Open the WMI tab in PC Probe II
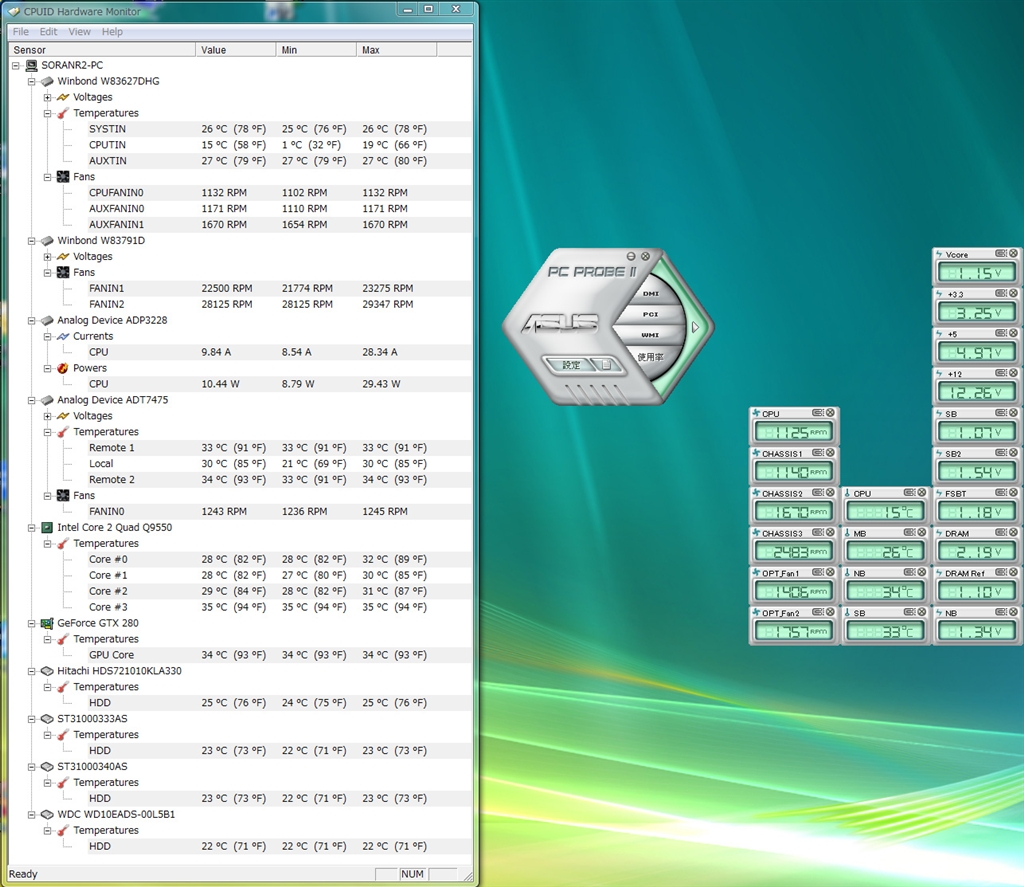Viewport: 1024px width, 887px height. [x=650, y=335]
